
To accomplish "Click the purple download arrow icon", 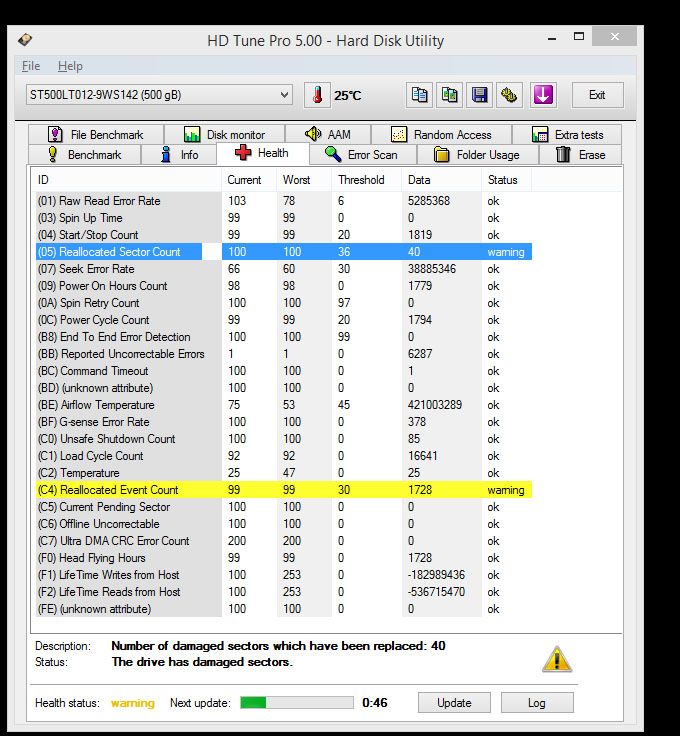I will 543,95.
